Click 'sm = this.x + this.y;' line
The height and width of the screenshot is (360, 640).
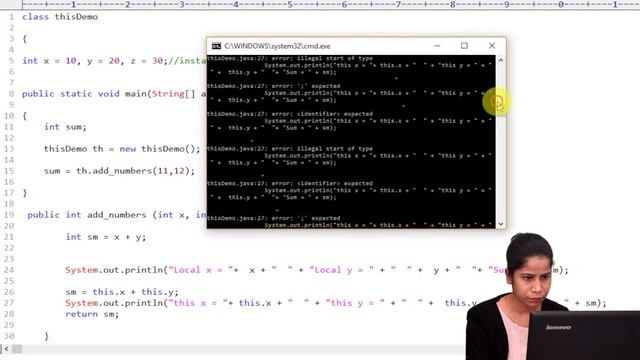(x=122, y=292)
